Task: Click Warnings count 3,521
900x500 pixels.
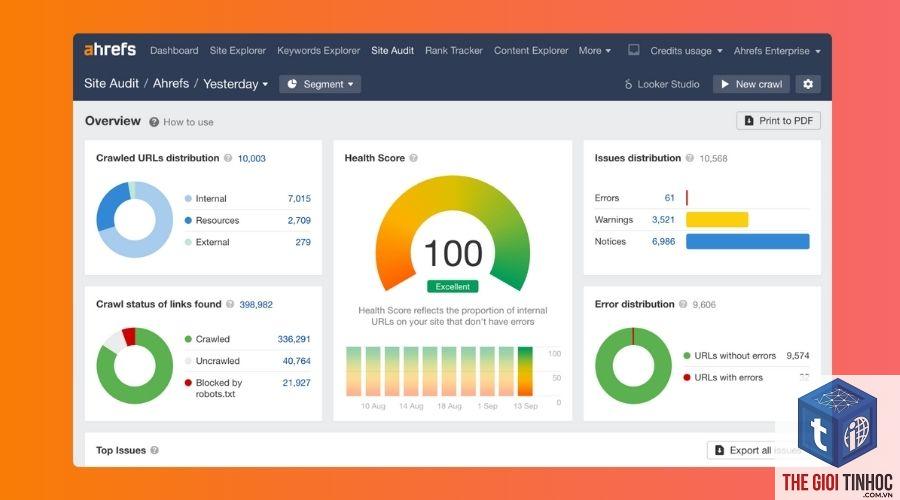Action: [664, 220]
